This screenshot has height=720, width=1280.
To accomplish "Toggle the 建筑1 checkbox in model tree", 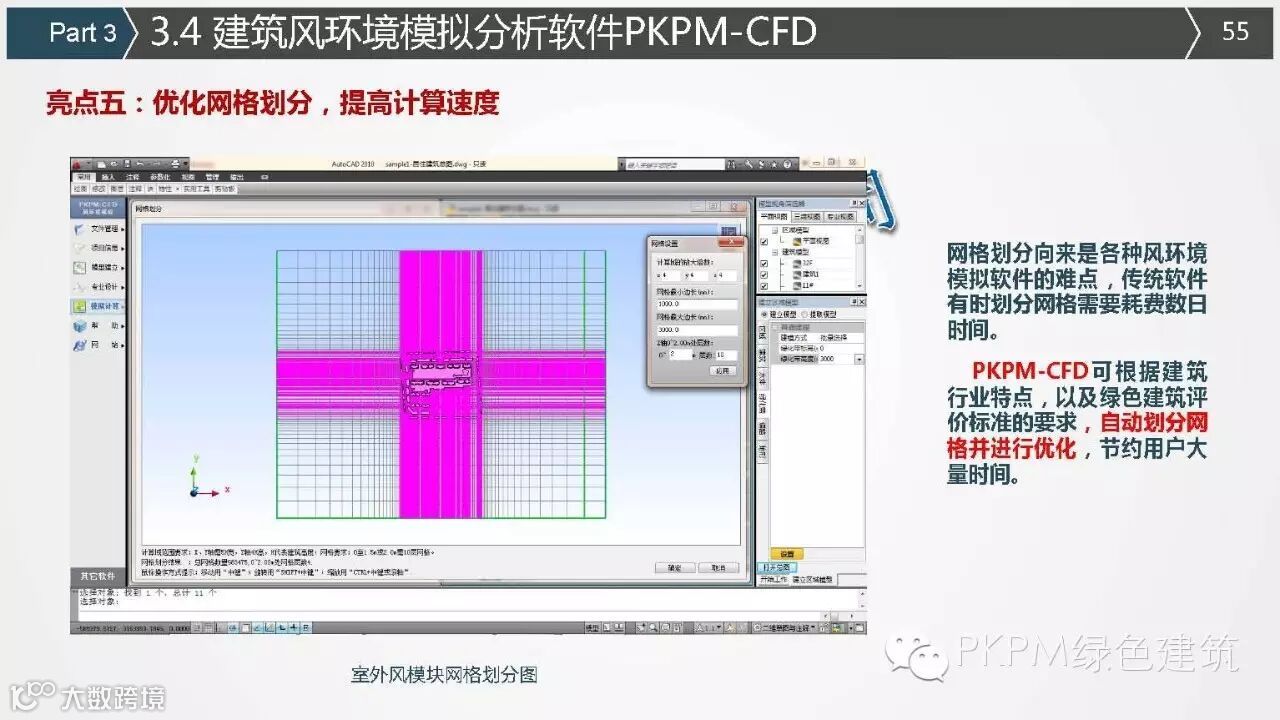I will [x=765, y=275].
